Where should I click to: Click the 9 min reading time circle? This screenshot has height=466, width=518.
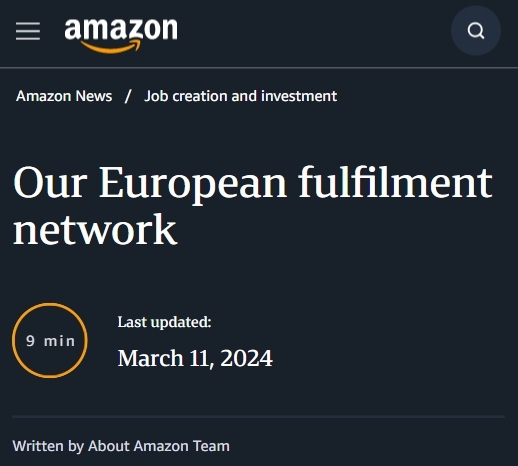tap(50, 340)
